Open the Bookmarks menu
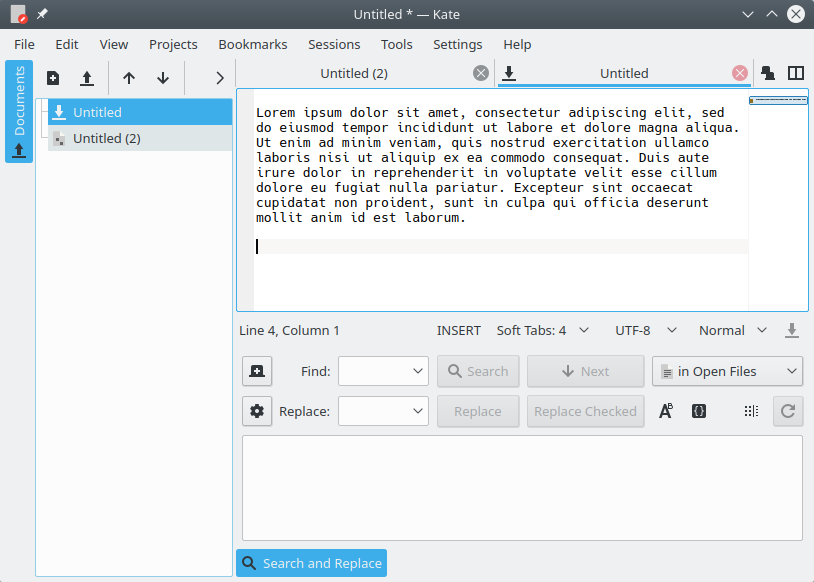 (x=253, y=45)
